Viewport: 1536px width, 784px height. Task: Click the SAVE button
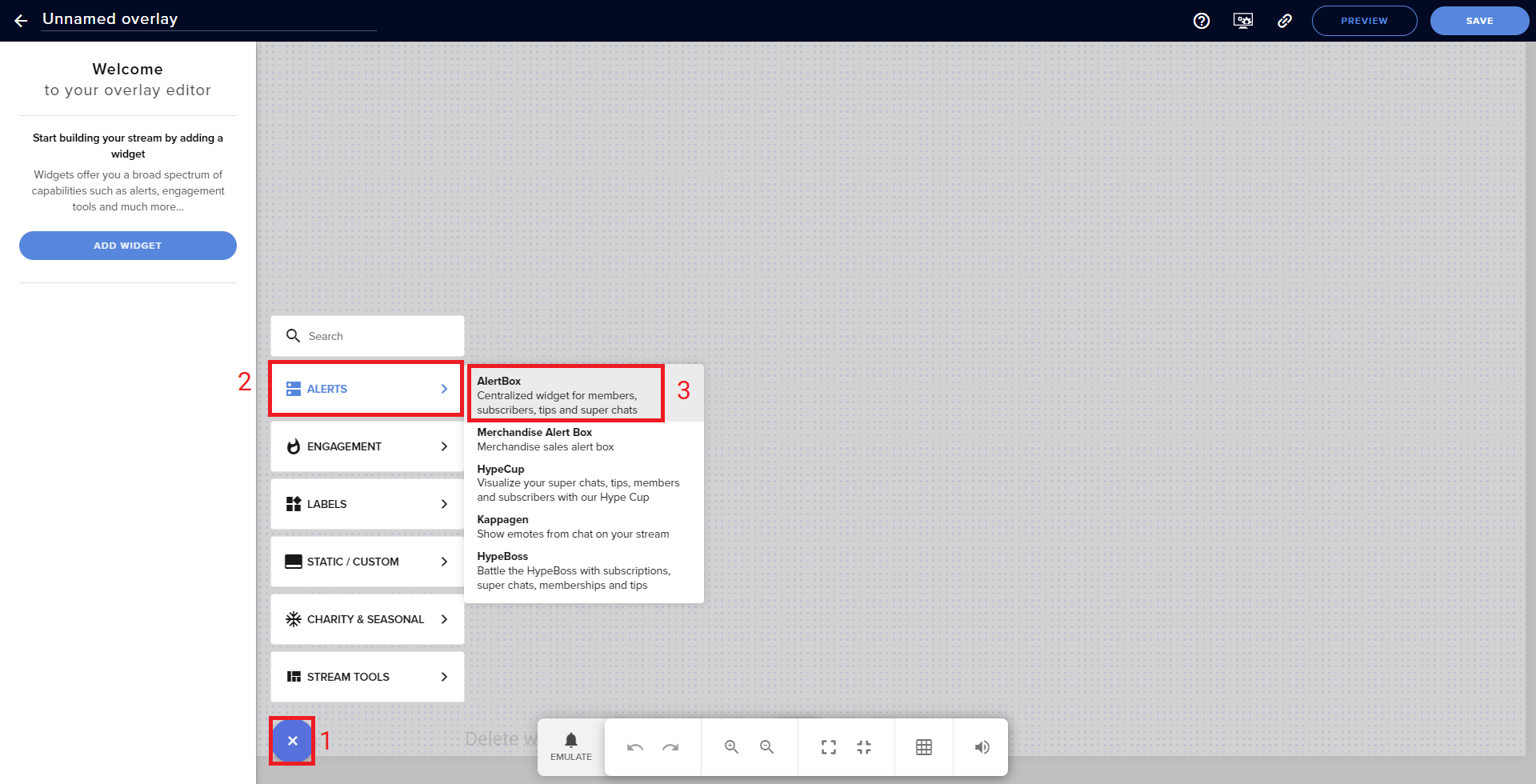1479,21
